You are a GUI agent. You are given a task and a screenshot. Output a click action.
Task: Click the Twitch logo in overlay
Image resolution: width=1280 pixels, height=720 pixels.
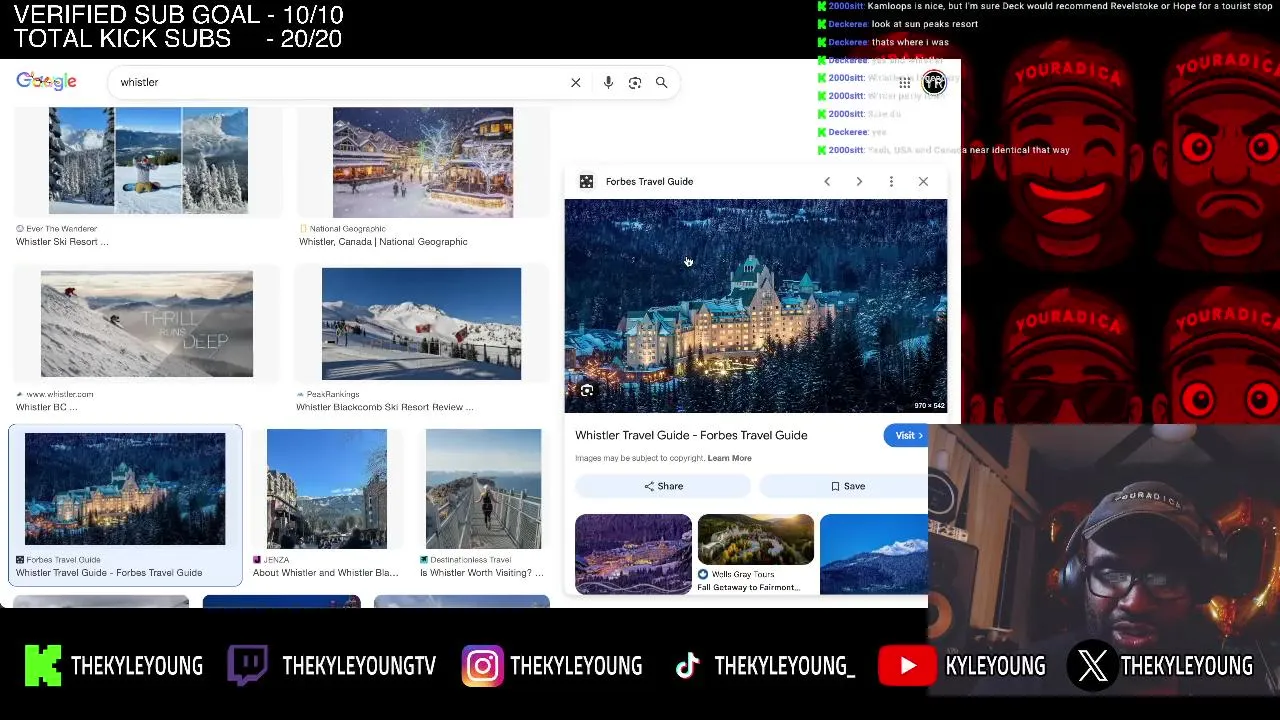[x=247, y=666]
